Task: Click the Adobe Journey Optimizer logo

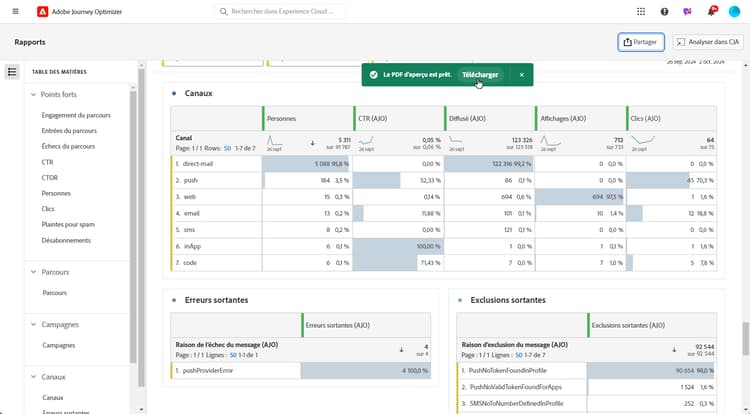Action: pos(42,11)
